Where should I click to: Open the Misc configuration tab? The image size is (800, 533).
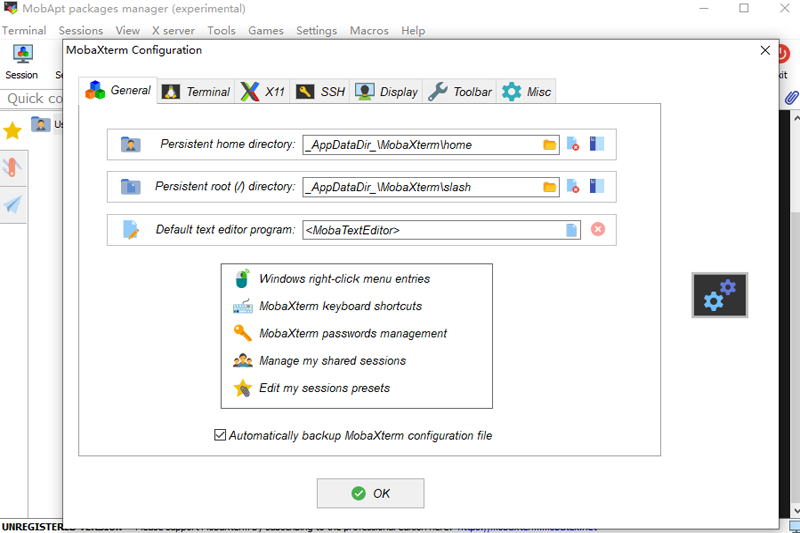[526, 92]
